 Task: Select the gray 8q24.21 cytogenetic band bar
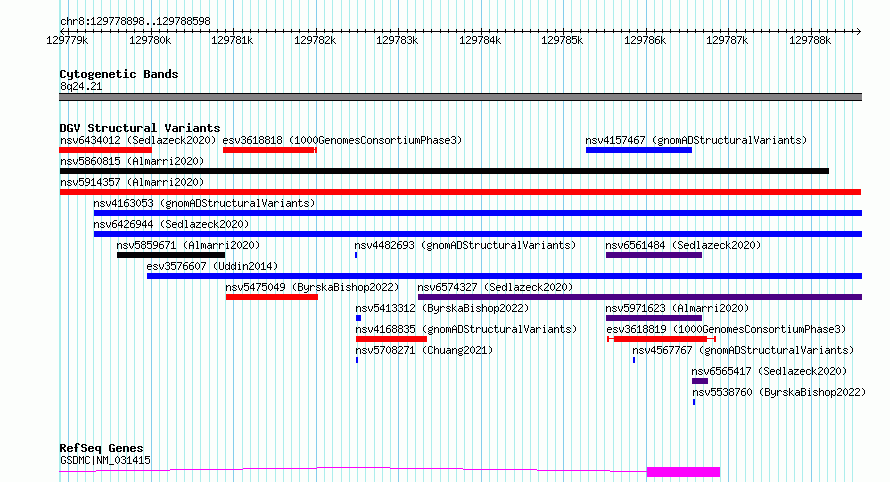460,97
